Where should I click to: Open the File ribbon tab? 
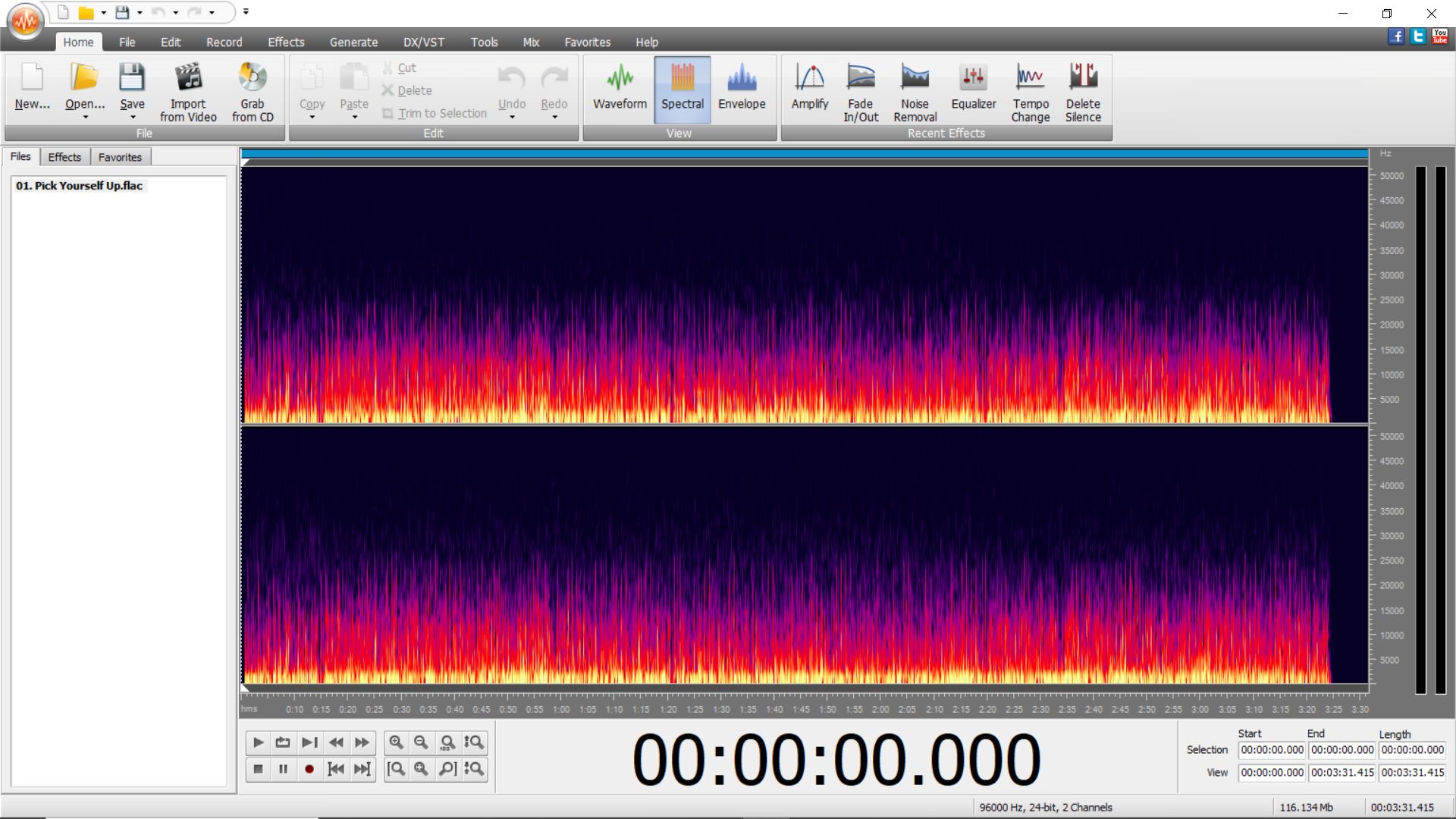click(127, 42)
